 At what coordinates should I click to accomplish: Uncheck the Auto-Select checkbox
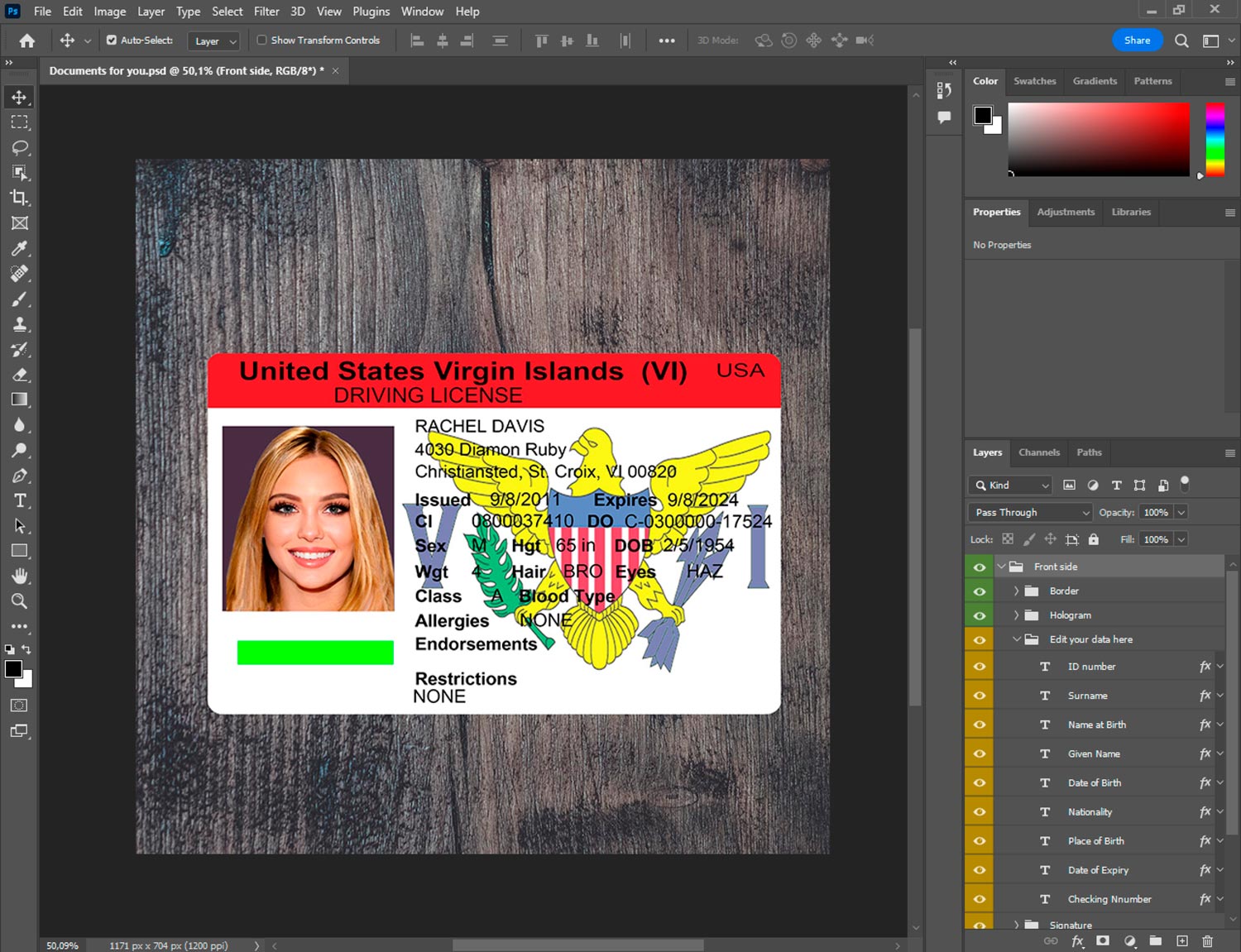pyautogui.click(x=112, y=40)
